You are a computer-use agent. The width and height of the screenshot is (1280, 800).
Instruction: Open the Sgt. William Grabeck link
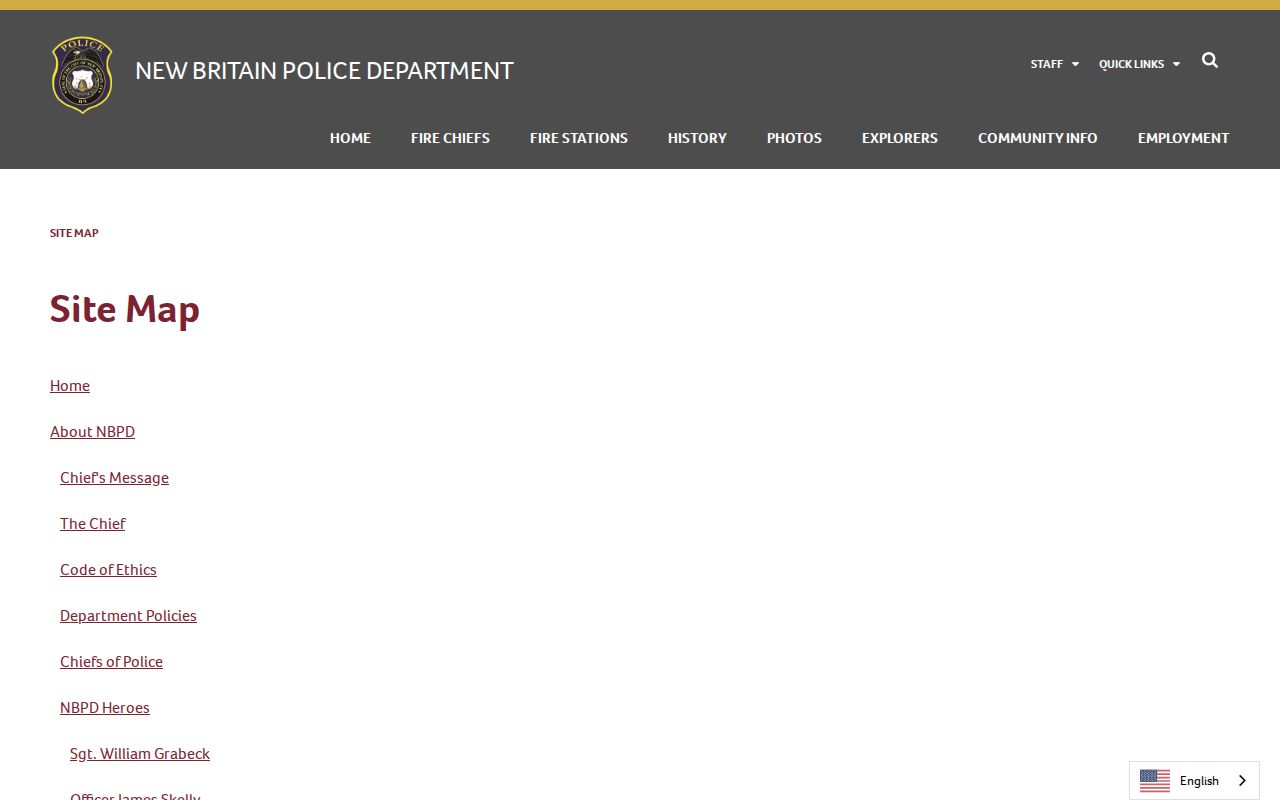coord(140,754)
